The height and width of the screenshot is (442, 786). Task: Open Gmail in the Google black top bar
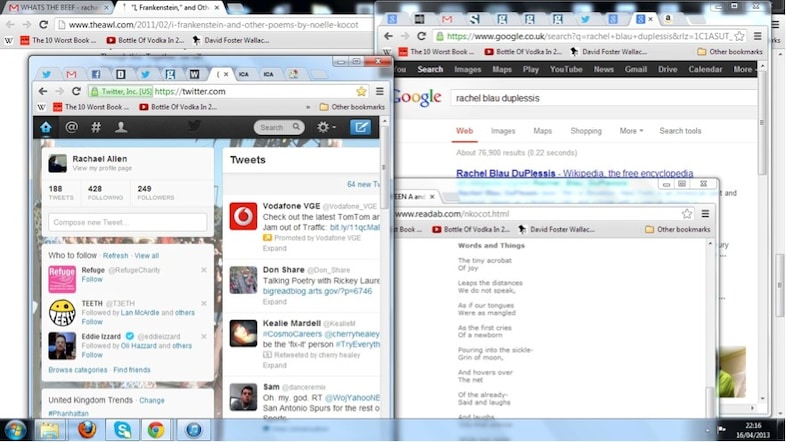point(636,69)
